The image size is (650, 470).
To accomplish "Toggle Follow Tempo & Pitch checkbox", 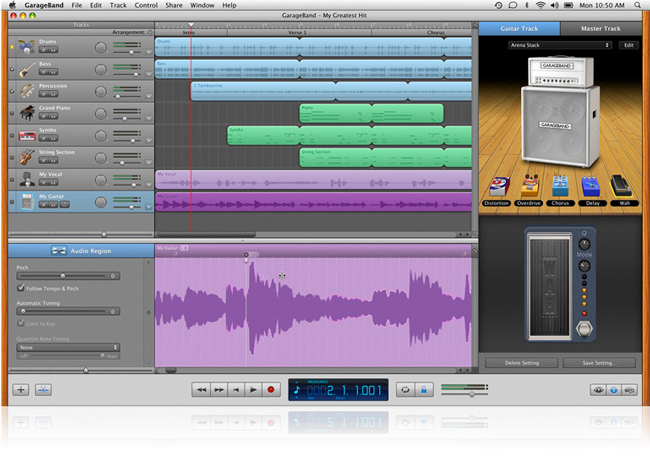I will (x=19, y=288).
